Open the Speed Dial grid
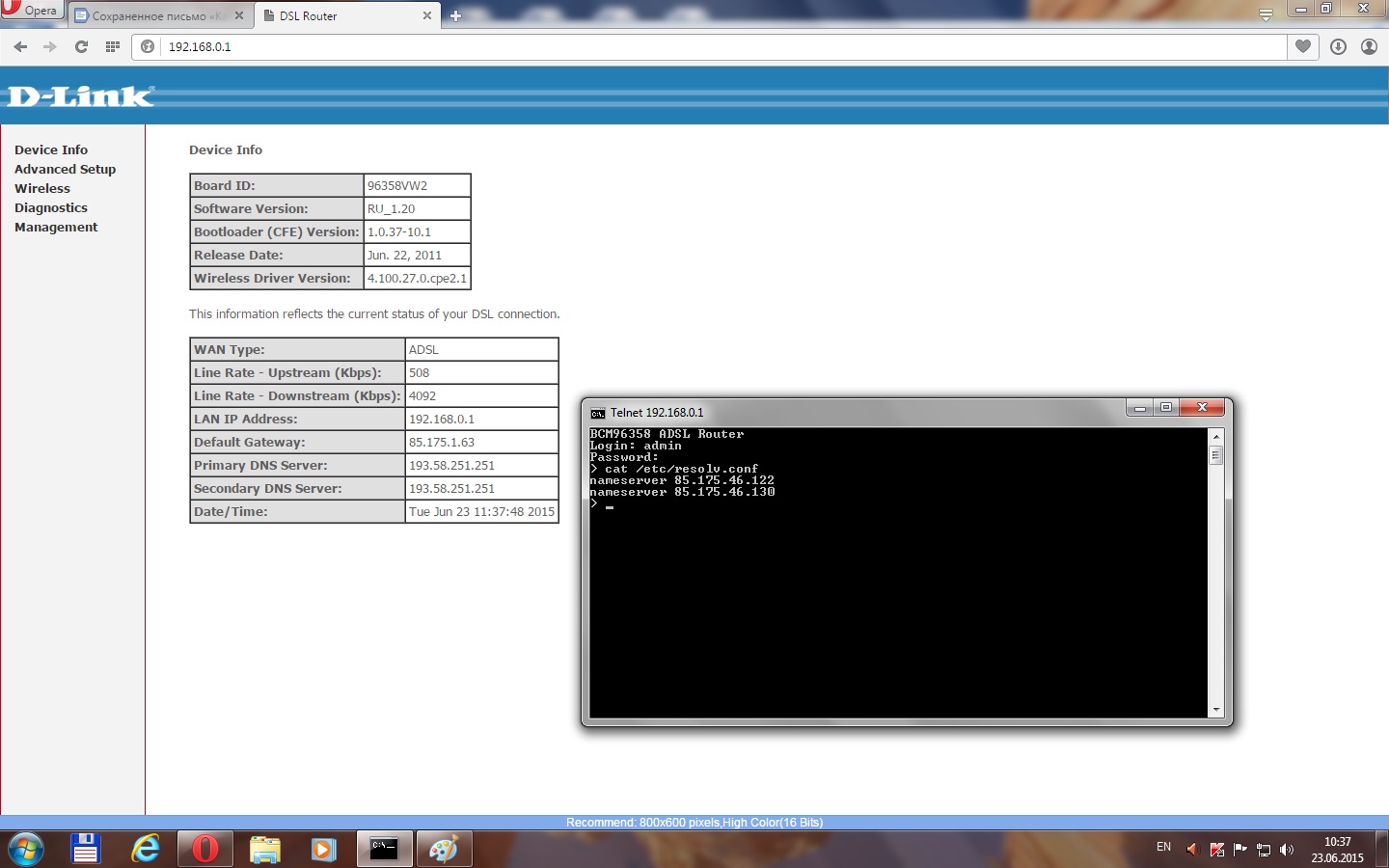The width and height of the screenshot is (1389, 868). pyautogui.click(x=113, y=46)
